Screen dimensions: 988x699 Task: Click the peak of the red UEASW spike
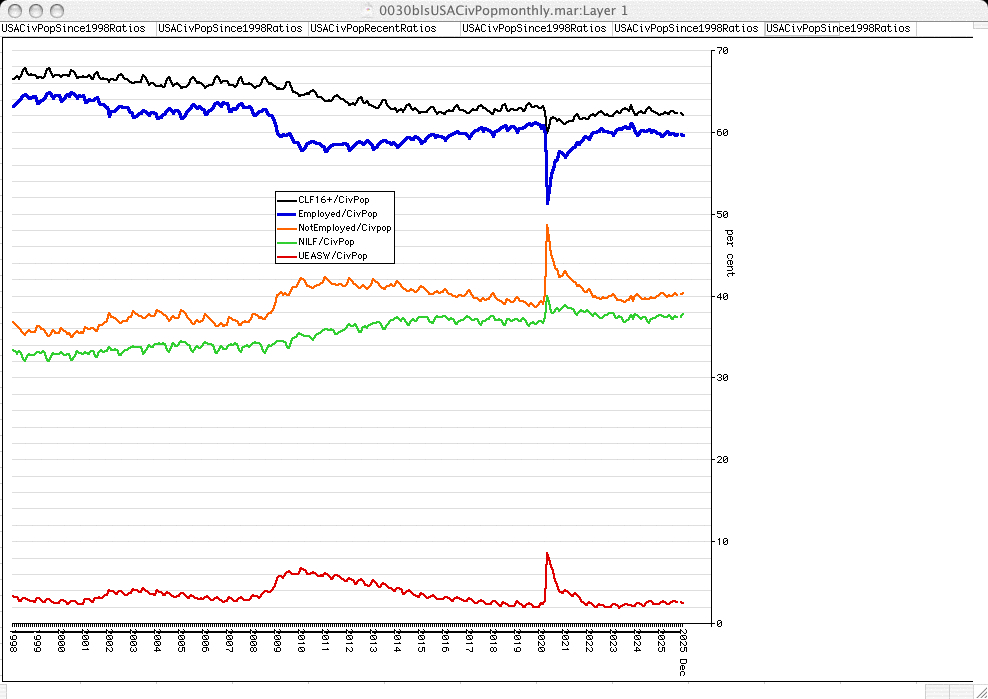coord(547,553)
